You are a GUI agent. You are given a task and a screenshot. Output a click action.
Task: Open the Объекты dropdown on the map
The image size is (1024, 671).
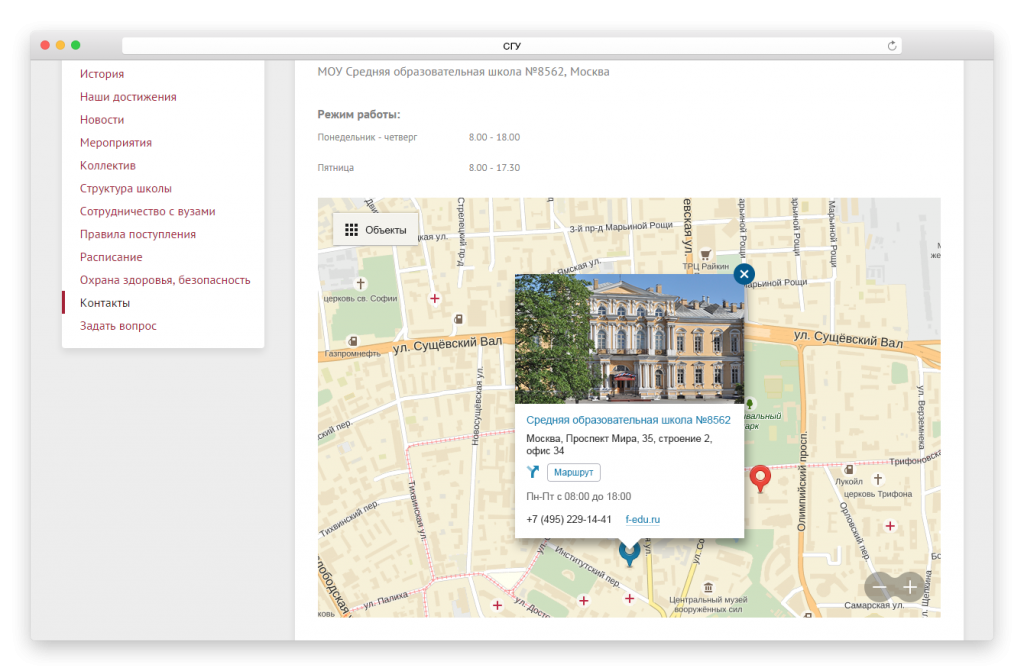(x=375, y=230)
